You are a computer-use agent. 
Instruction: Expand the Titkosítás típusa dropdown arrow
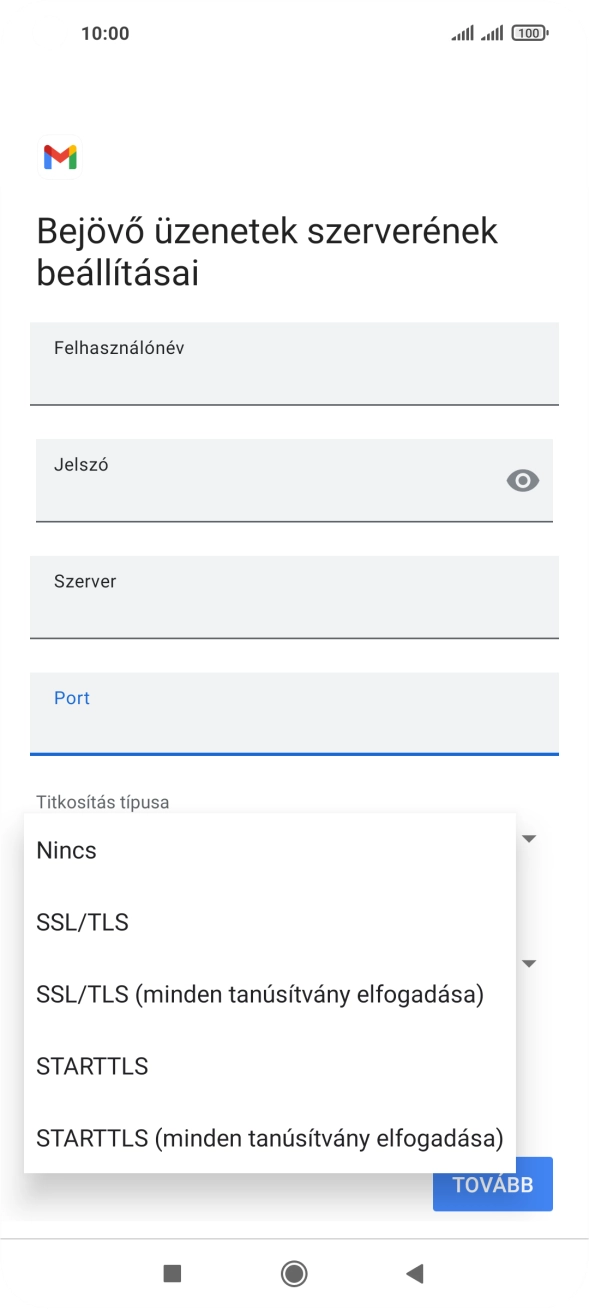coord(528,838)
